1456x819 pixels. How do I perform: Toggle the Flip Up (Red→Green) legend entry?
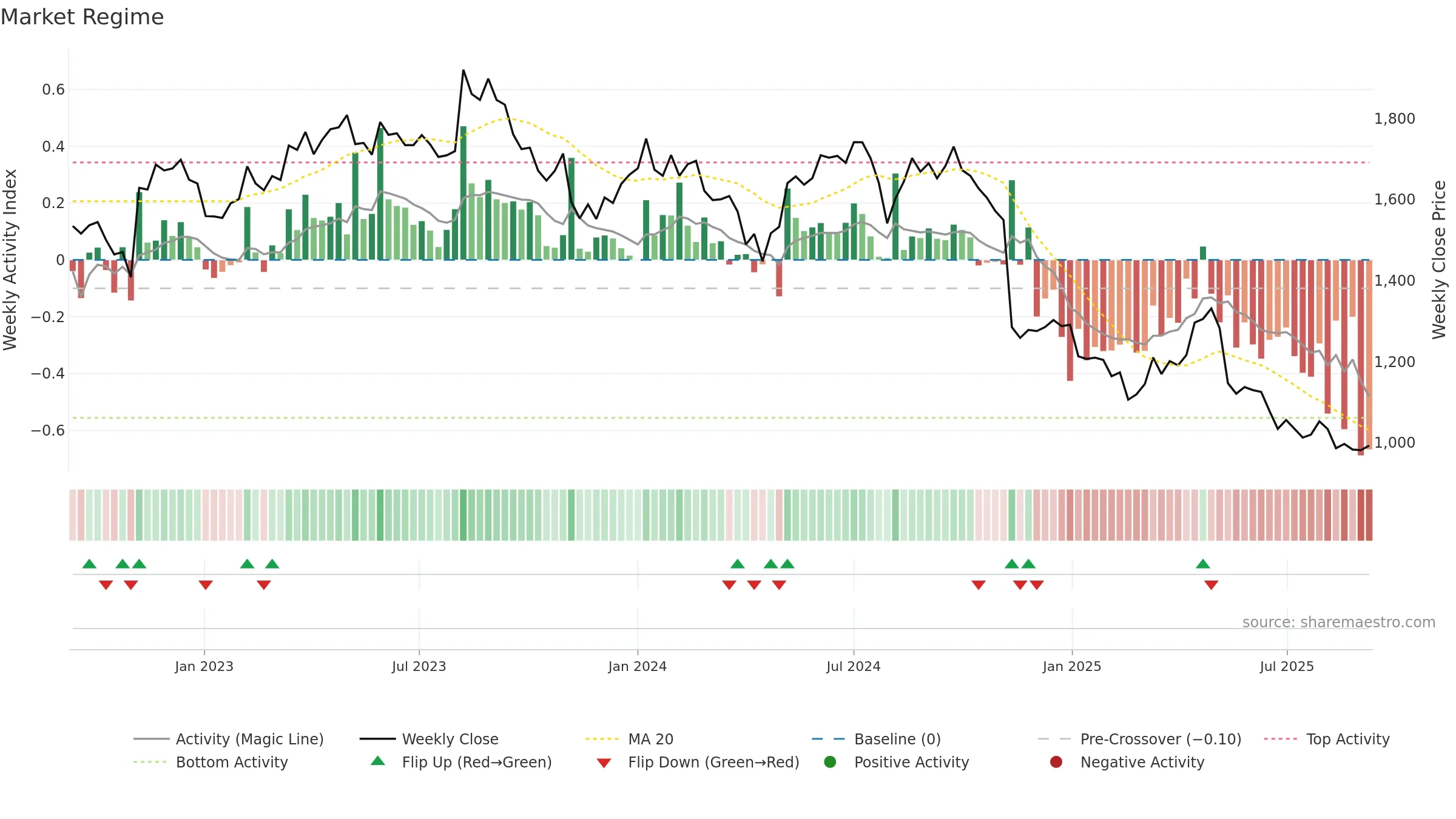(461, 762)
